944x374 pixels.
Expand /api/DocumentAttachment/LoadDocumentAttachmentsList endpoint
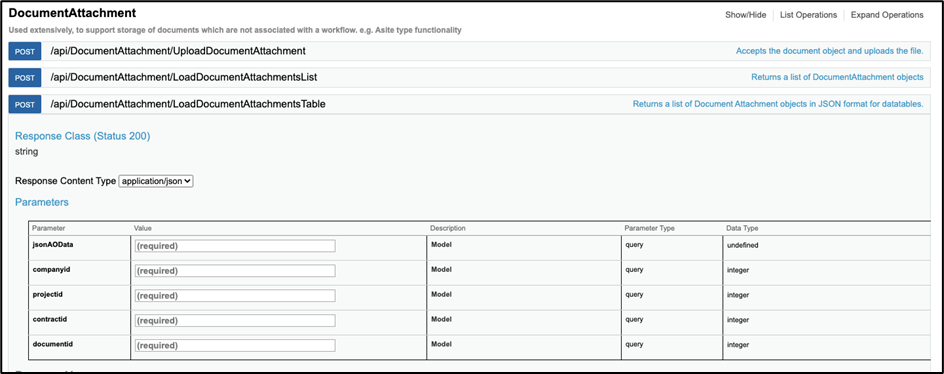(184, 78)
